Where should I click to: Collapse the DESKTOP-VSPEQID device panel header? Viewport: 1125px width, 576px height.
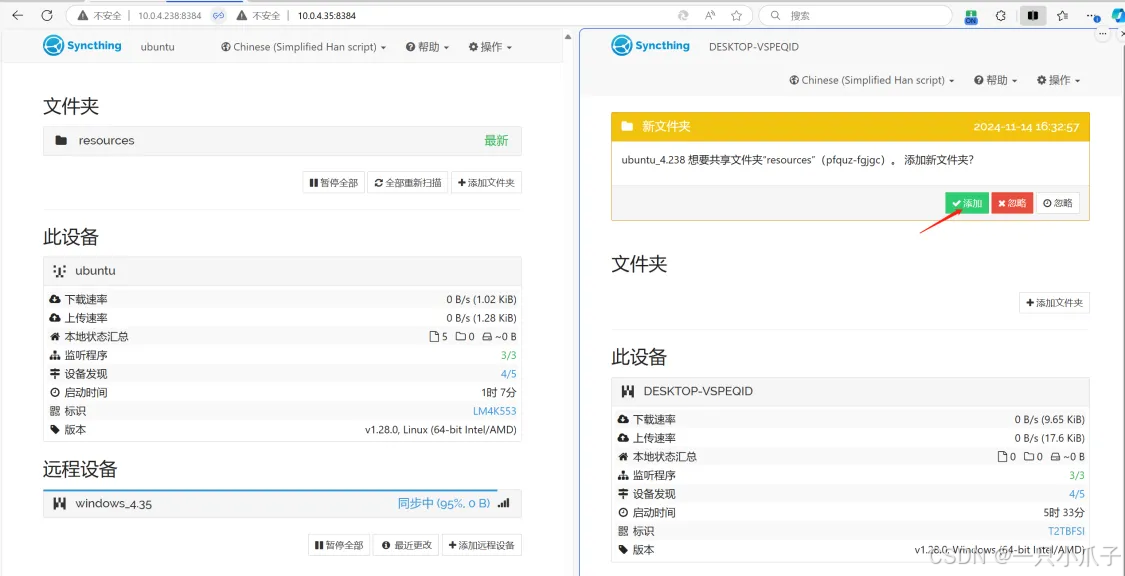(x=850, y=391)
